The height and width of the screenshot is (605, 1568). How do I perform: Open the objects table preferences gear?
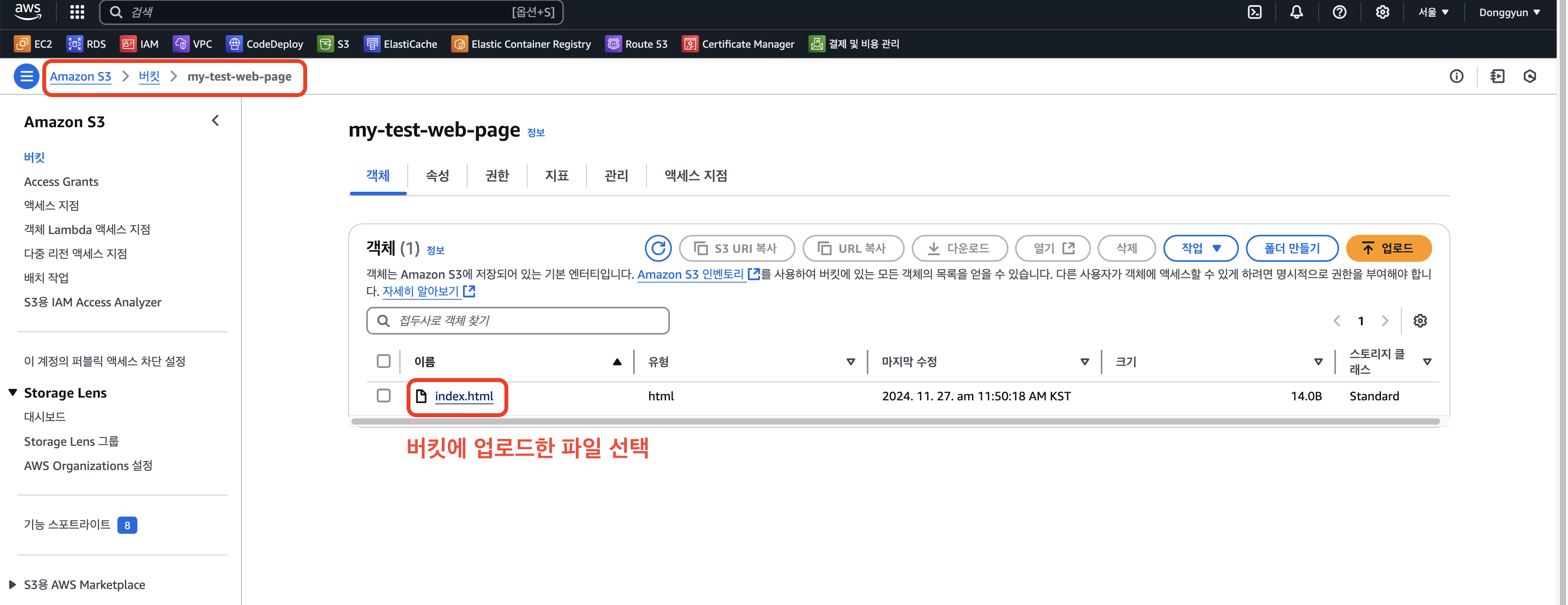[x=1420, y=321]
